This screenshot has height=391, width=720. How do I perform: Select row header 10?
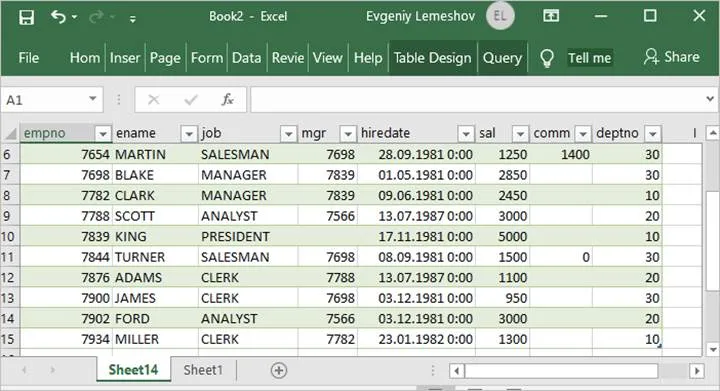[x=9, y=236]
